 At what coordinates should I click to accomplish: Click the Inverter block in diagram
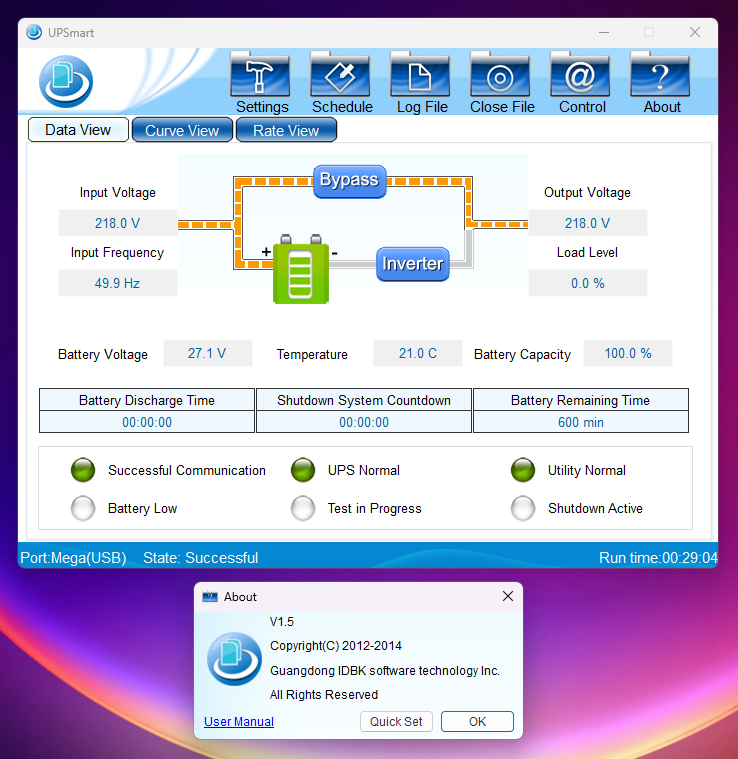pyautogui.click(x=413, y=264)
